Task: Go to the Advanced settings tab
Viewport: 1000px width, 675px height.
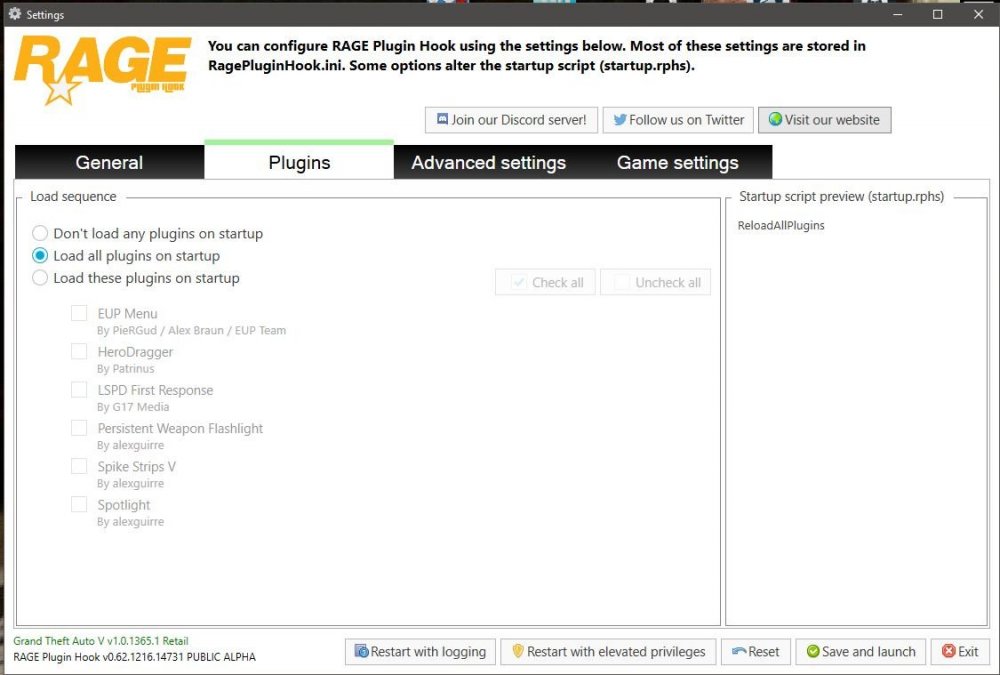Action: pos(489,162)
